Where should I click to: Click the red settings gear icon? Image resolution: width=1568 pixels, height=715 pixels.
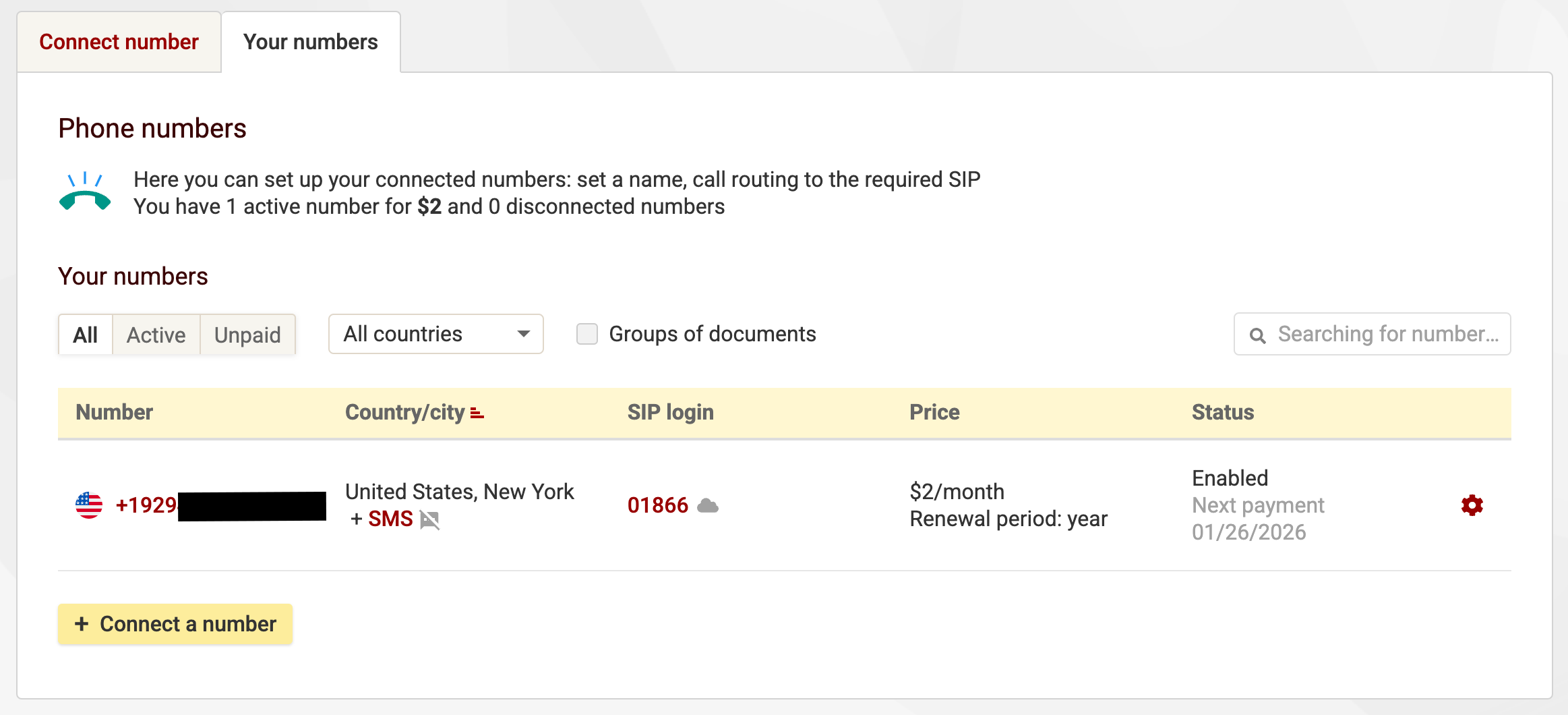(1472, 505)
